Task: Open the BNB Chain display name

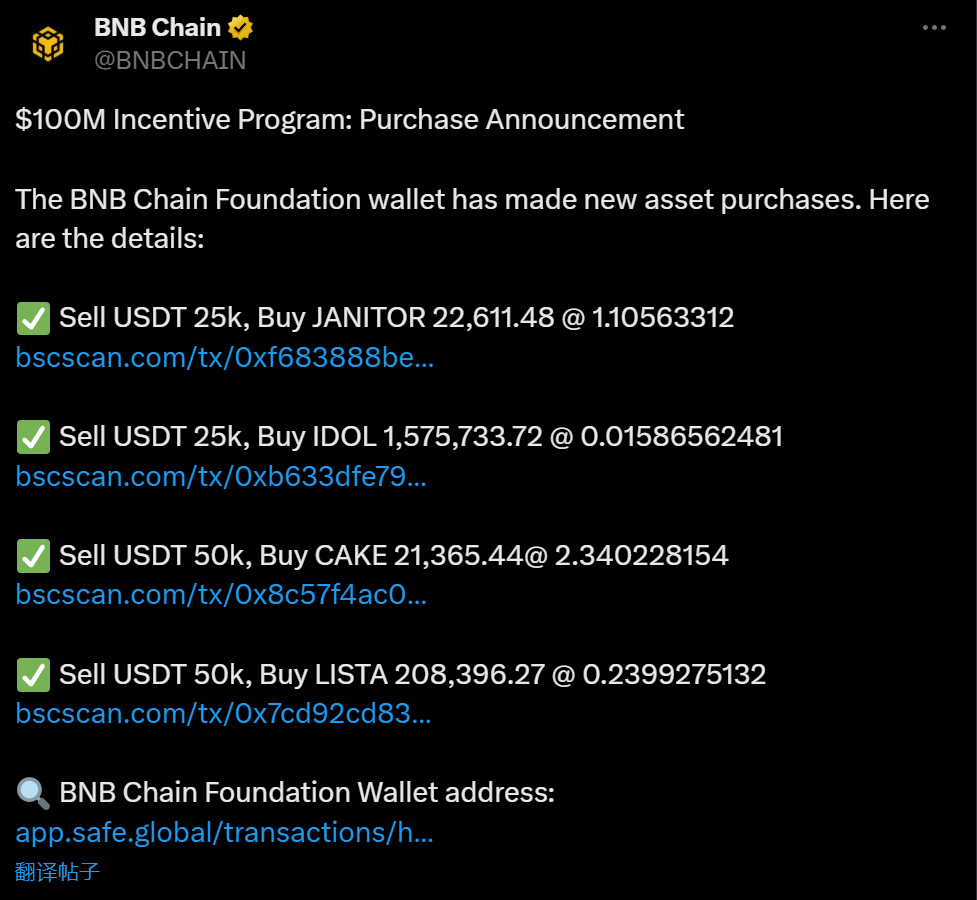Action: click(x=157, y=28)
